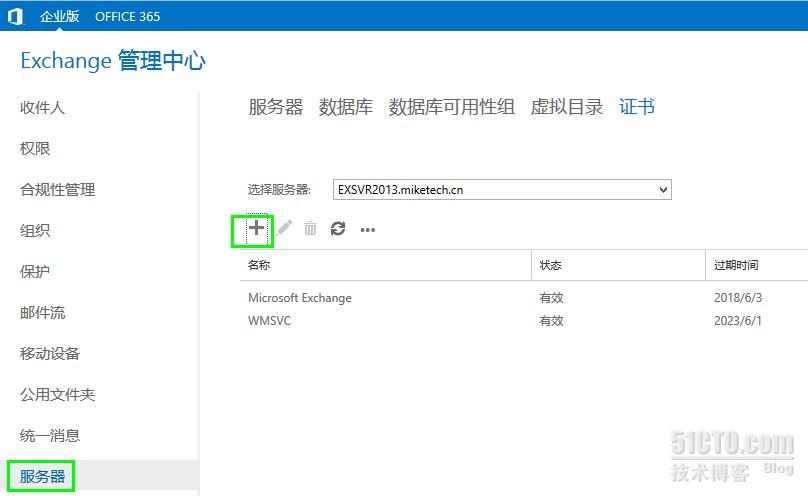The image size is (808, 496).
Task: Open 组织 in sidebar
Action: point(35,231)
